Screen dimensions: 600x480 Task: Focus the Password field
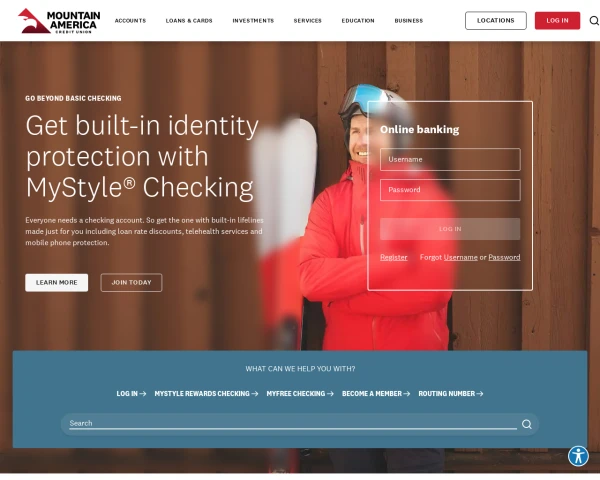(450, 190)
